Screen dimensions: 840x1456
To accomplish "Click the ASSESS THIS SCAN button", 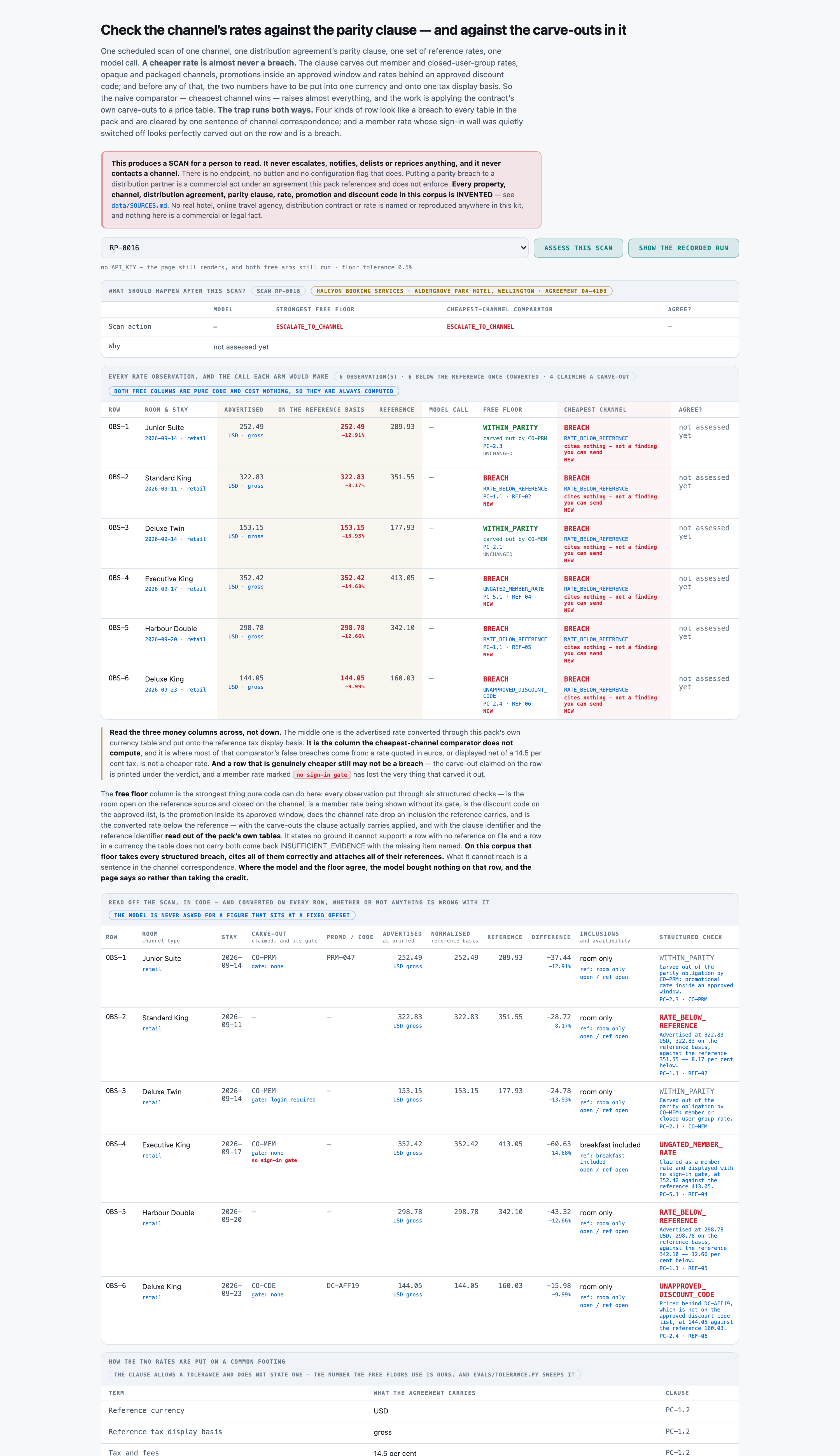I will [578, 248].
